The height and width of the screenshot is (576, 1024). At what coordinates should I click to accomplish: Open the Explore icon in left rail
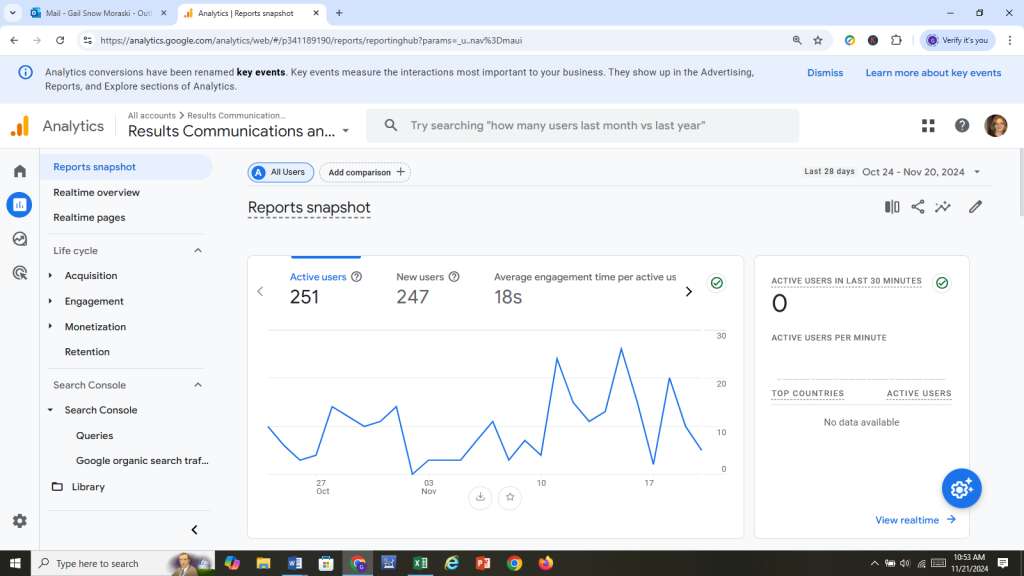click(20, 239)
